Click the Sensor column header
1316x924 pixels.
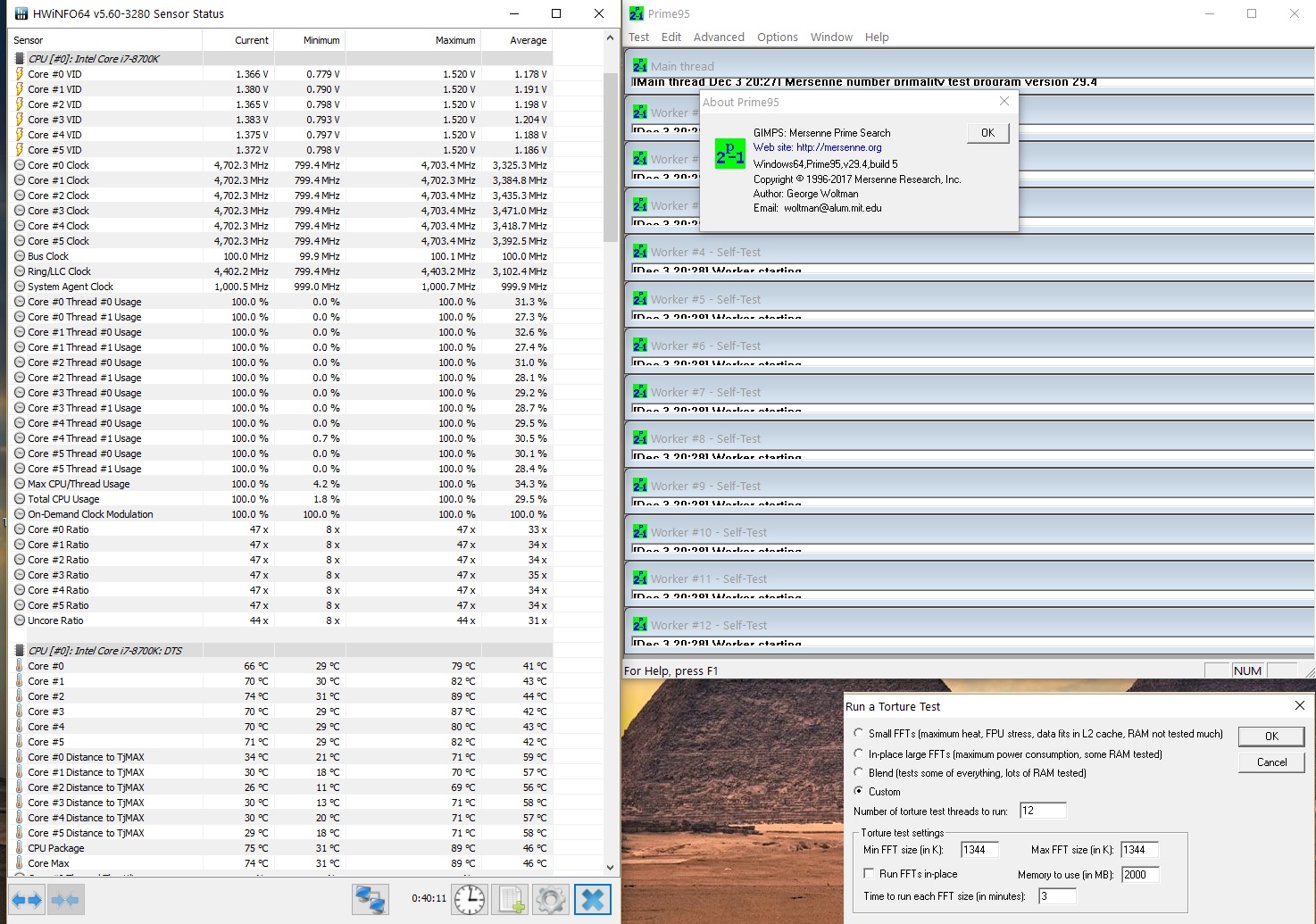(105, 40)
